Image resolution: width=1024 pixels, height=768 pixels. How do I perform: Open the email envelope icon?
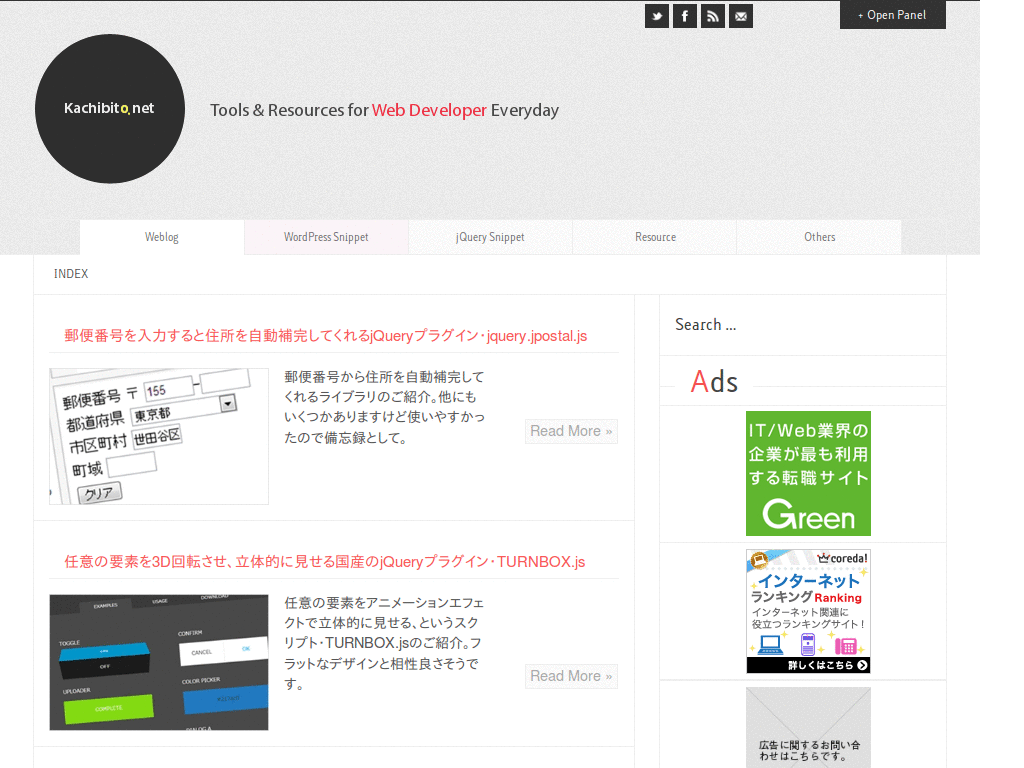(741, 16)
